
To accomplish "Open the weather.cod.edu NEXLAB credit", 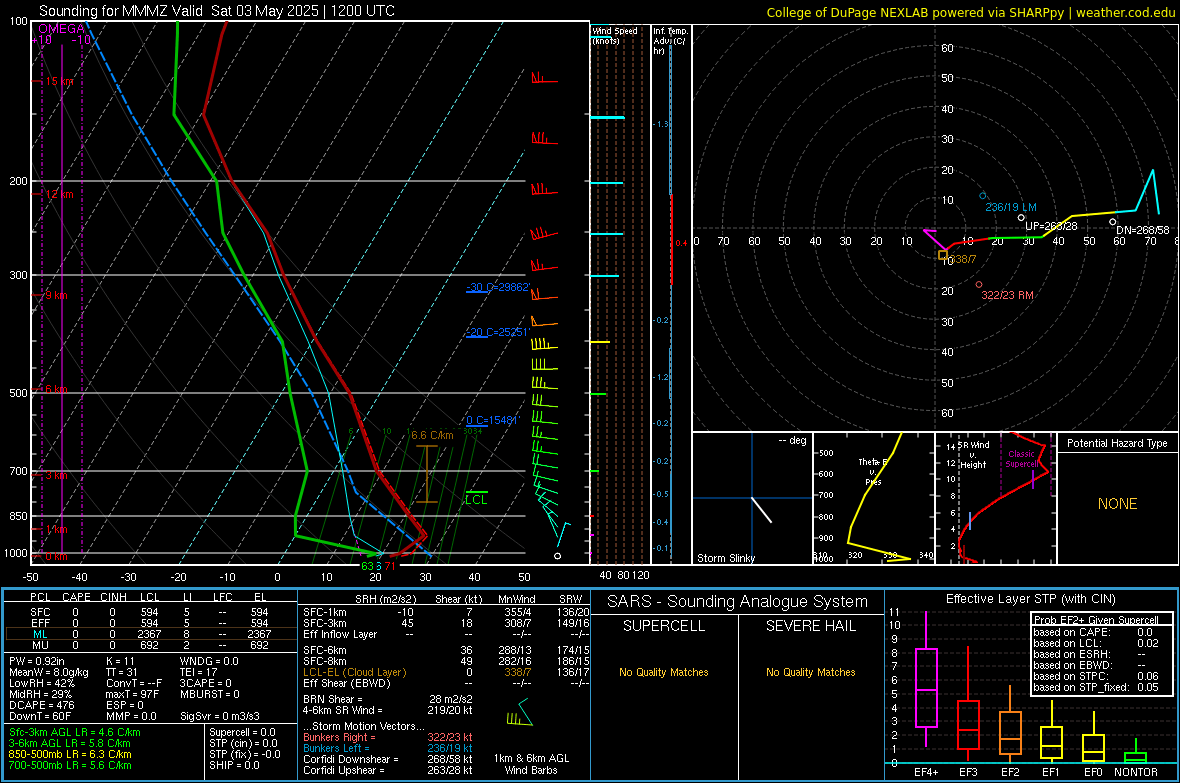I will 970,12.
